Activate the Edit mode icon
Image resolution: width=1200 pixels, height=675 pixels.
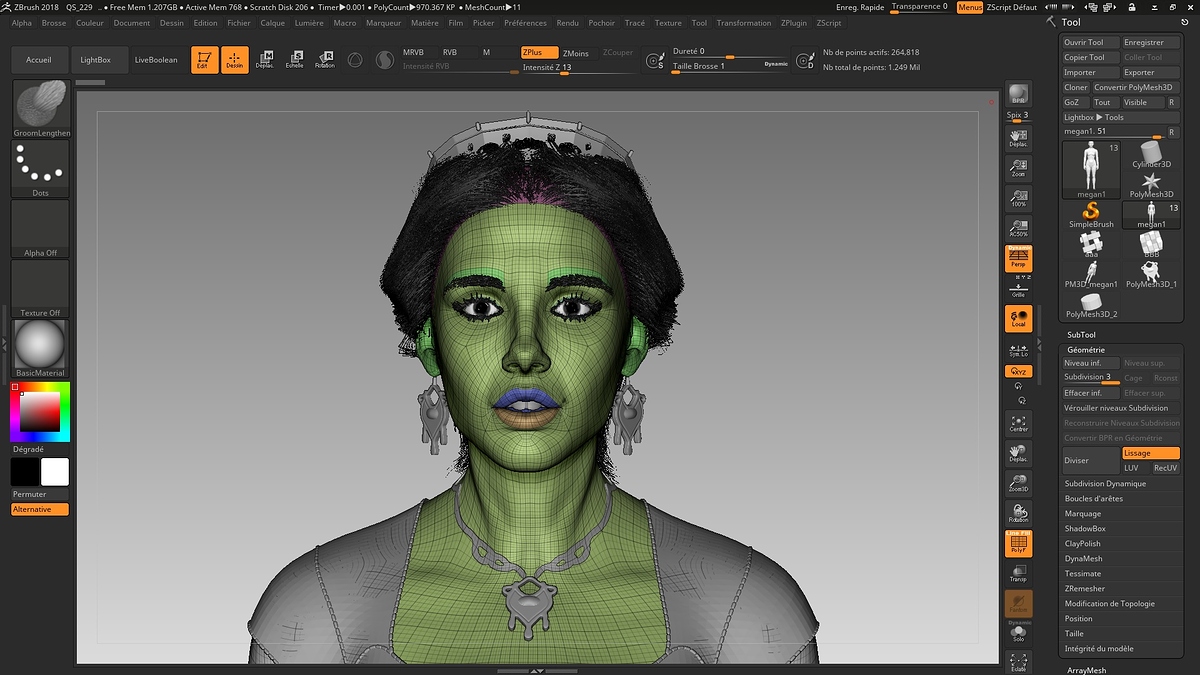(204, 60)
